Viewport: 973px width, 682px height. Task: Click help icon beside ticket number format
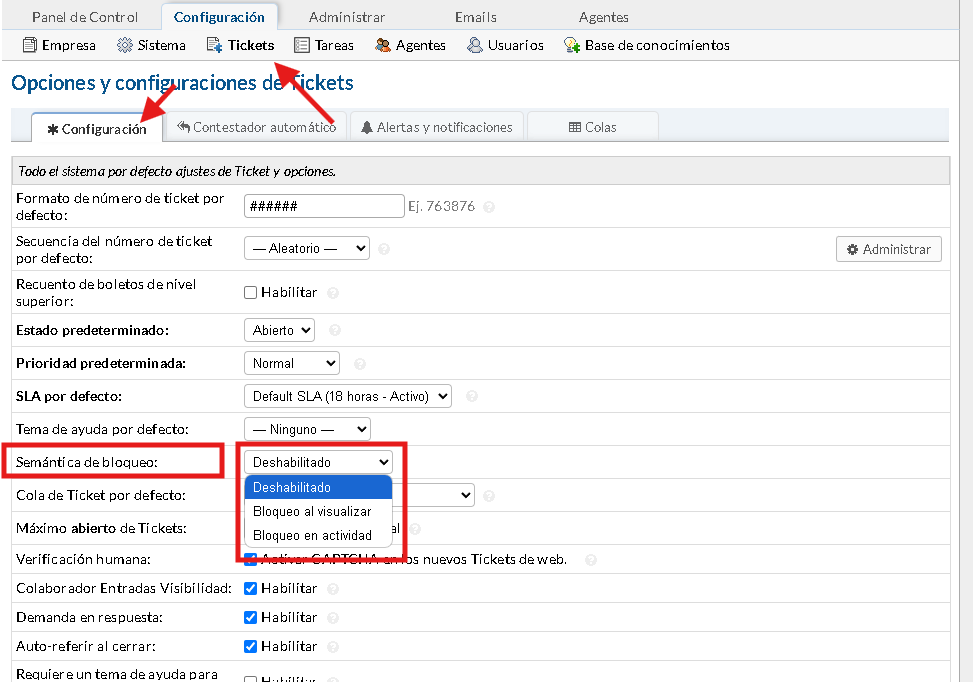pyautogui.click(x=489, y=207)
